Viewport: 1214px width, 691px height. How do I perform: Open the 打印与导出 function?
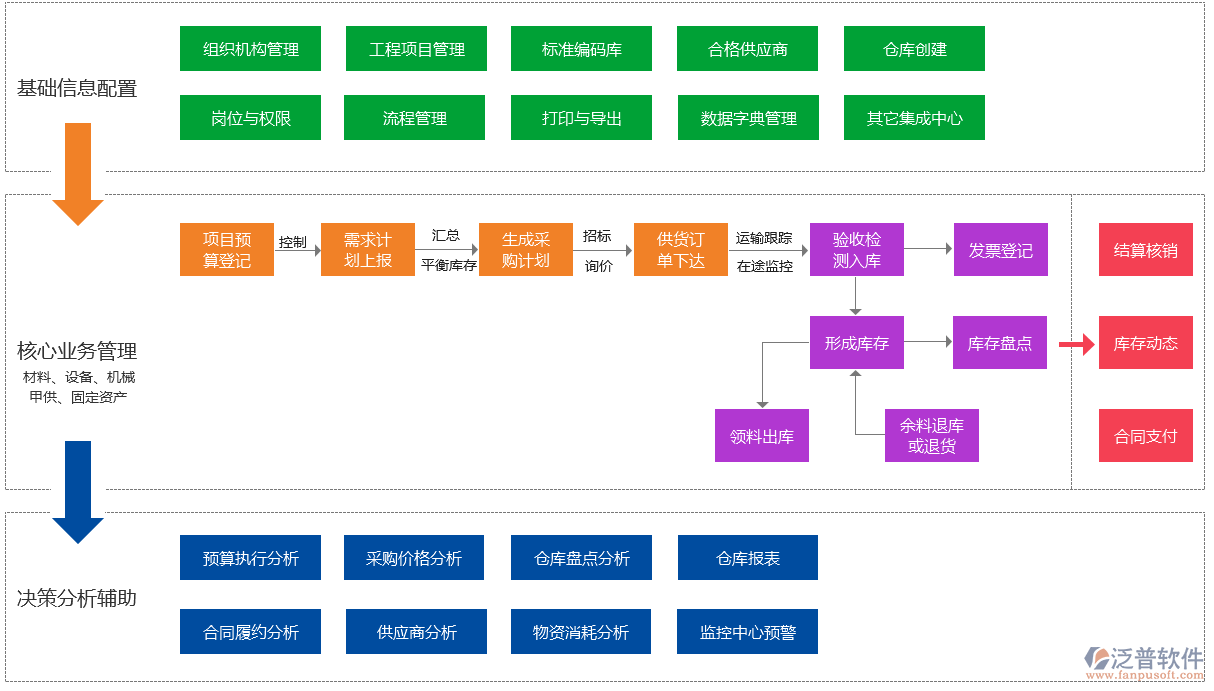coord(581,117)
